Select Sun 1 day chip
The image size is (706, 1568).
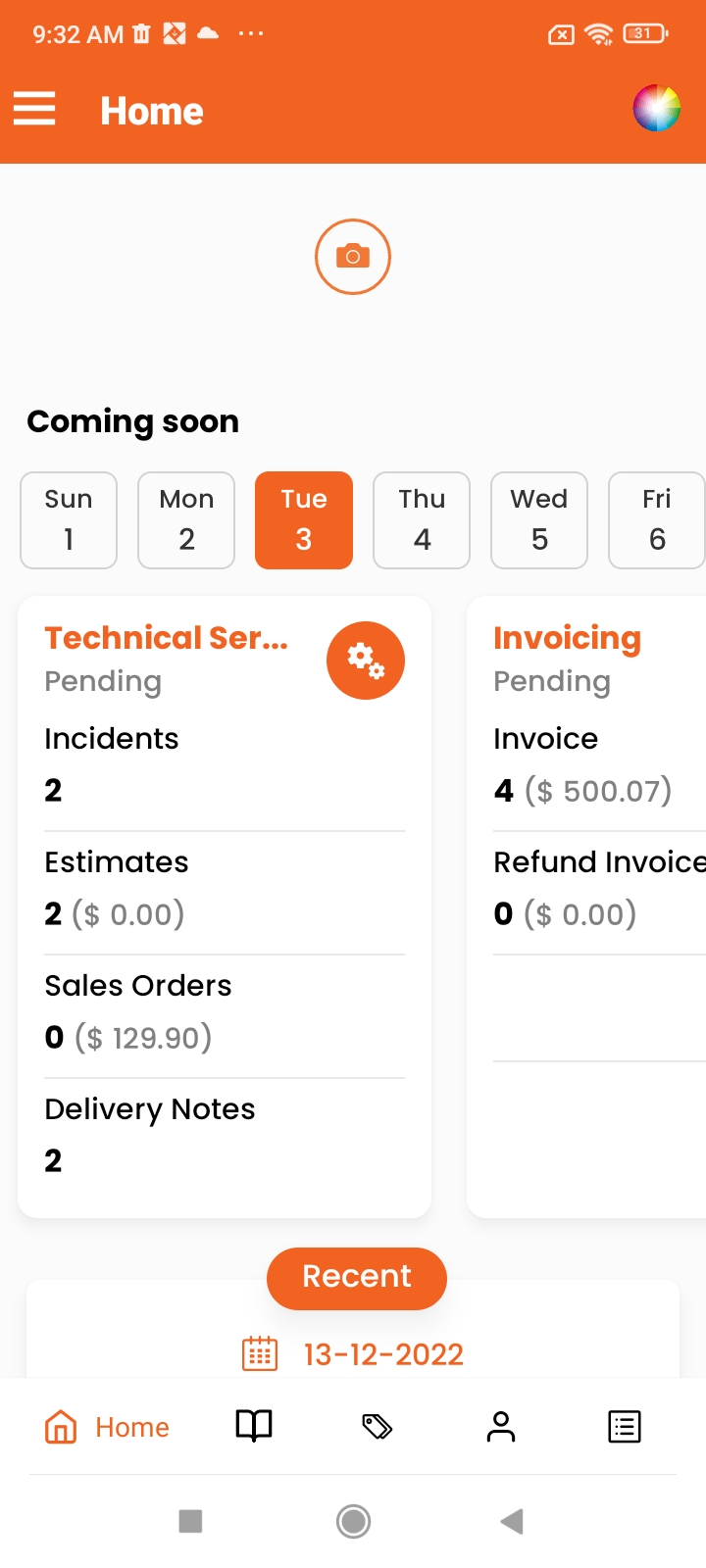[69, 519]
